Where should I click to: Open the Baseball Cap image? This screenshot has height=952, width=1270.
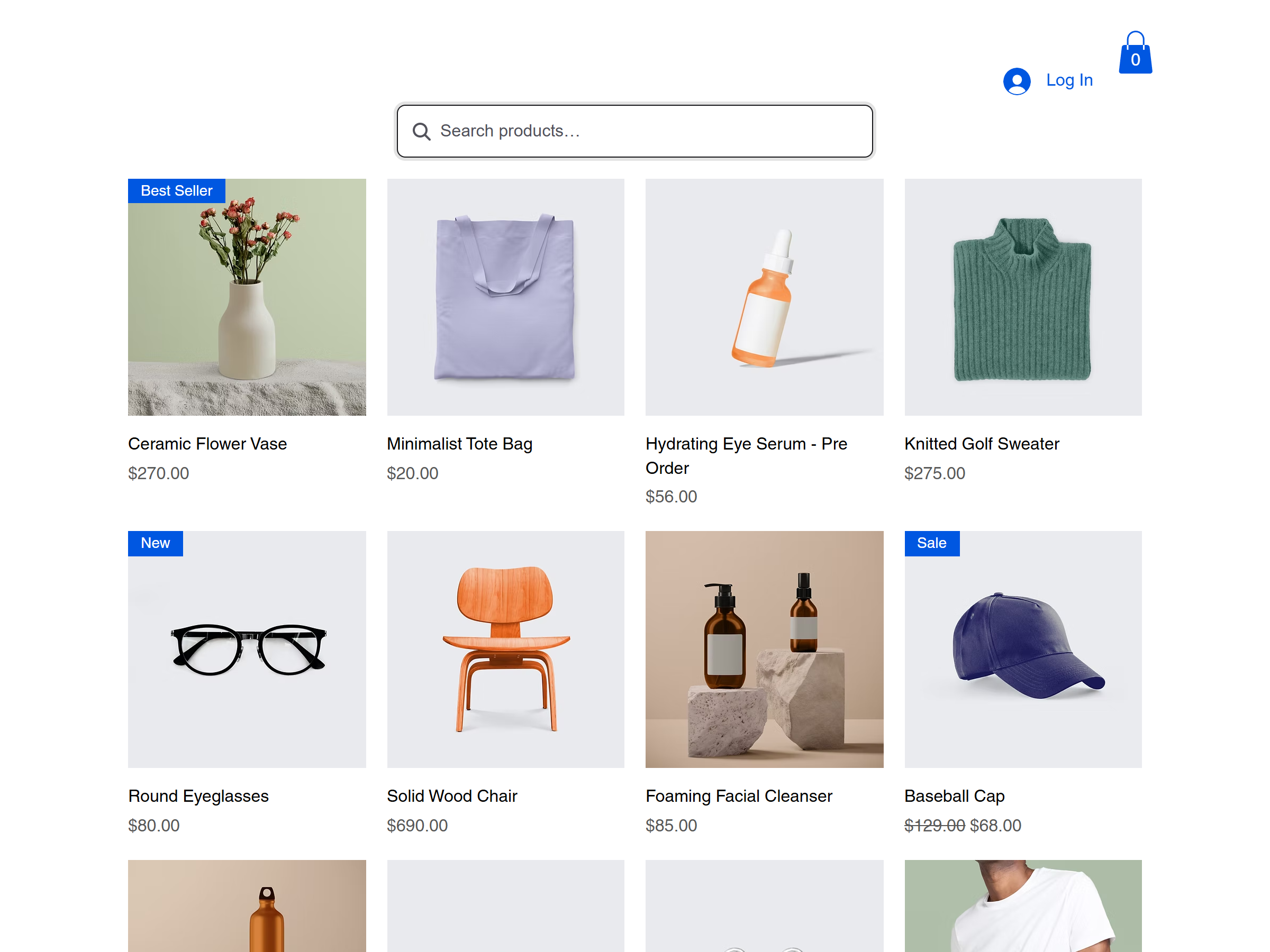(x=1023, y=649)
